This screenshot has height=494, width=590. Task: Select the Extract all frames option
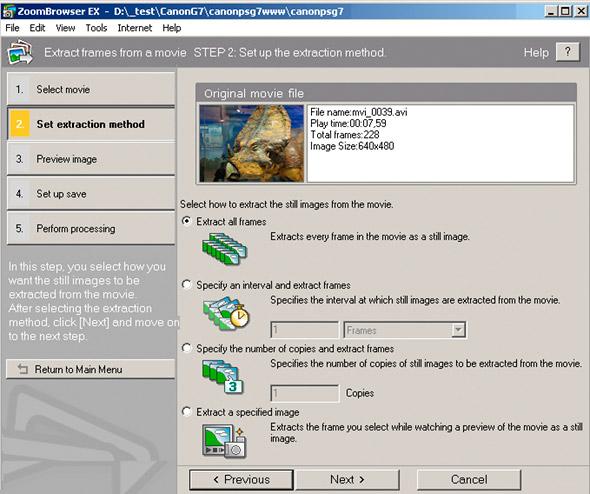187,221
